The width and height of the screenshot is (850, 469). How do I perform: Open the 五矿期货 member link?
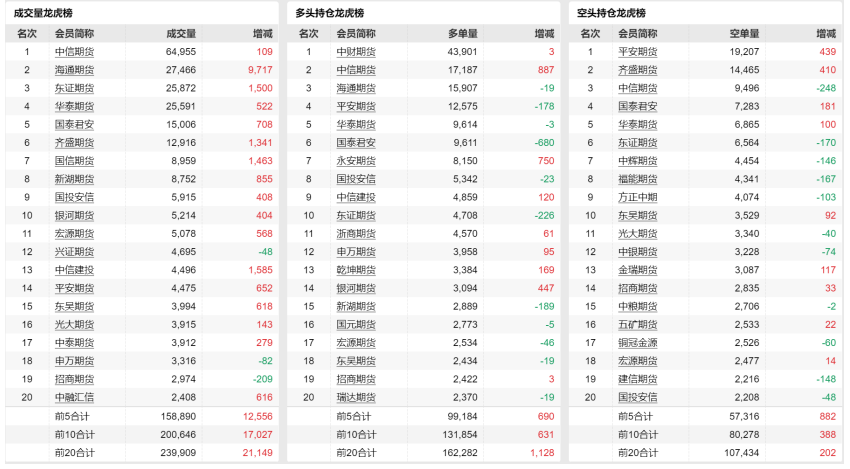pos(638,325)
